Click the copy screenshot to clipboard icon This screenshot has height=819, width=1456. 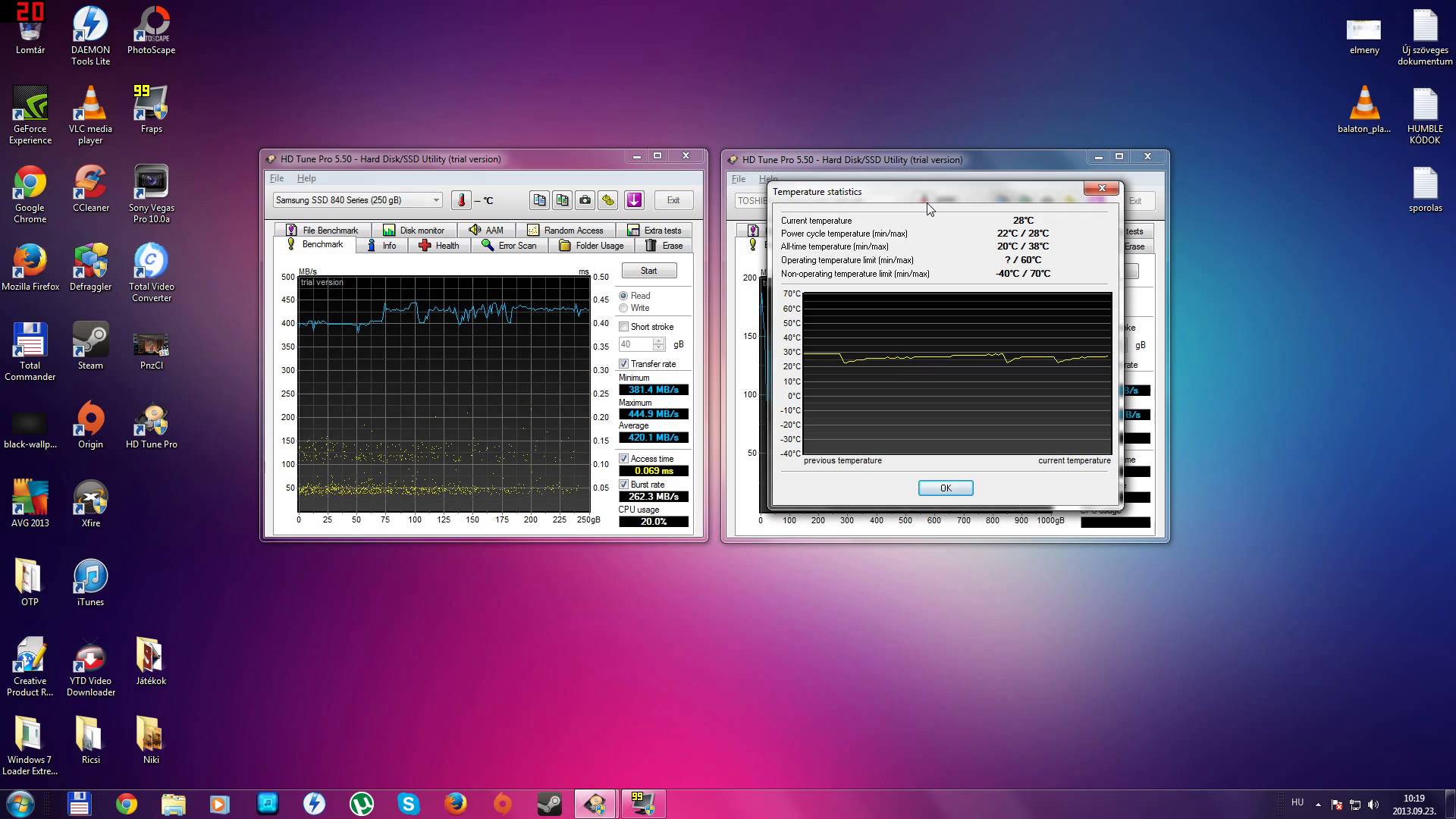click(x=562, y=200)
